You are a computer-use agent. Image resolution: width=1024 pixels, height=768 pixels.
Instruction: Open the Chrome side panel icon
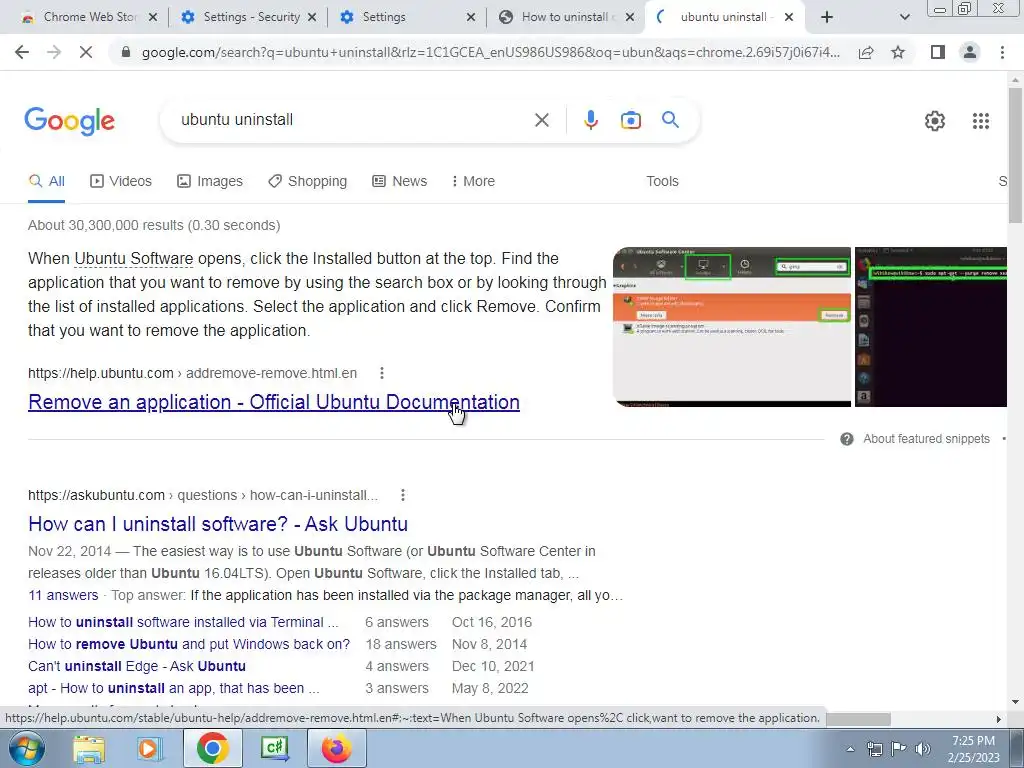[x=938, y=52]
